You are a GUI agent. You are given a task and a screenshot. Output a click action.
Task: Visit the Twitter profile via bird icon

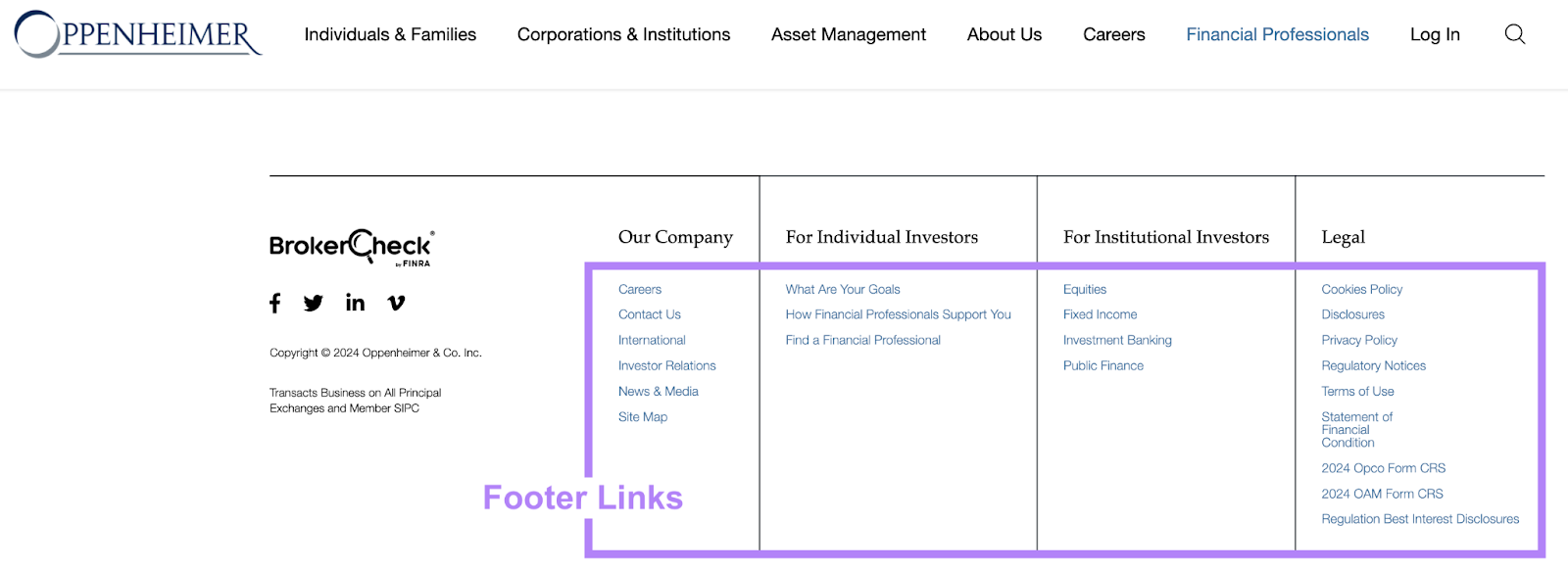(x=313, y=303)
